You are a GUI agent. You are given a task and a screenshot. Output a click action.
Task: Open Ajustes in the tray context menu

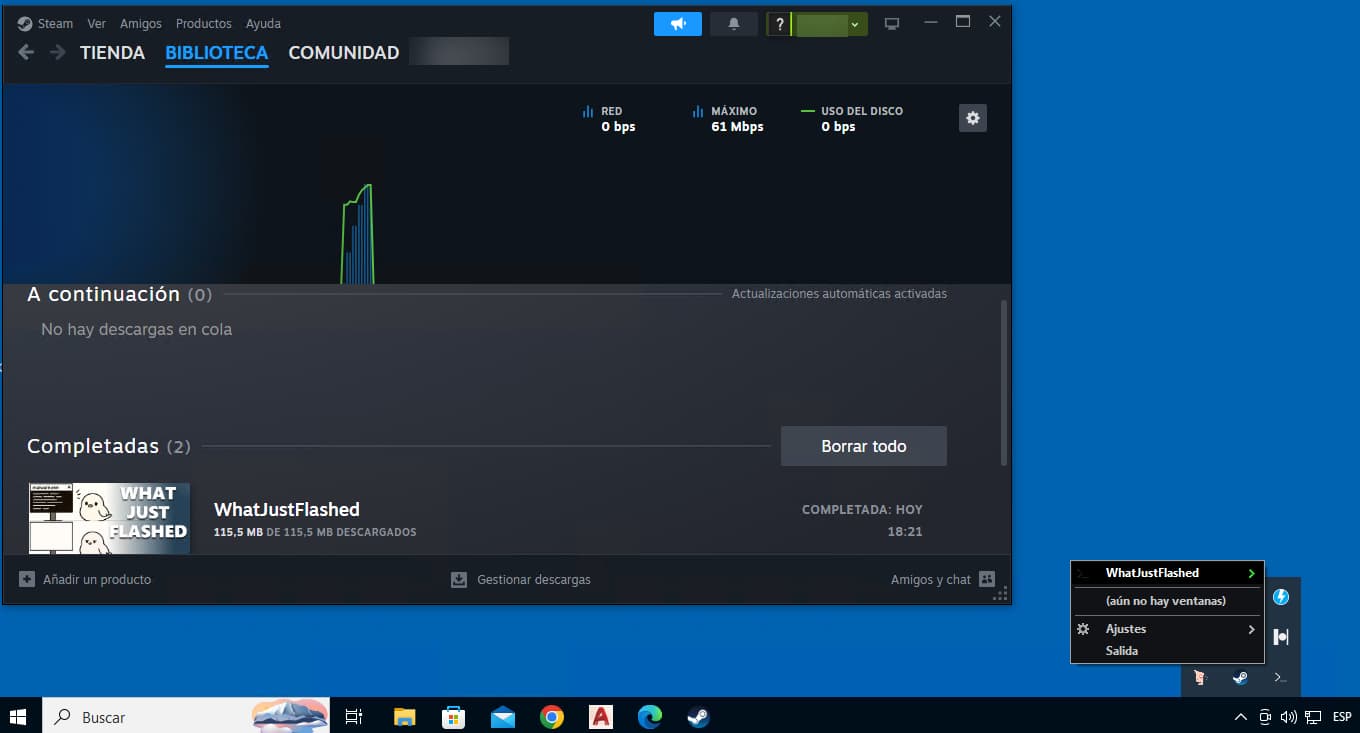1167,629
